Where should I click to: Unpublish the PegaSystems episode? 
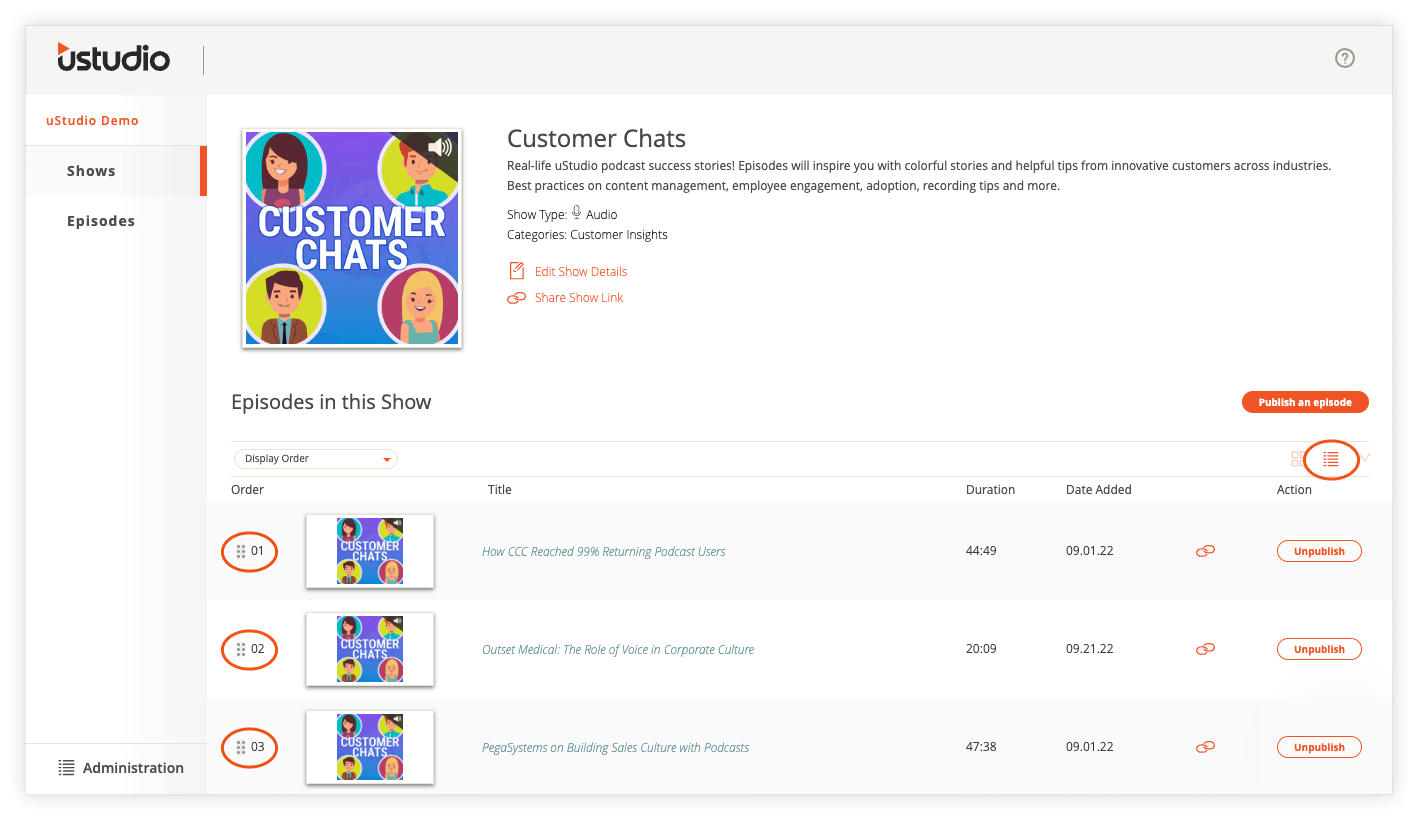coord(1319,747)
